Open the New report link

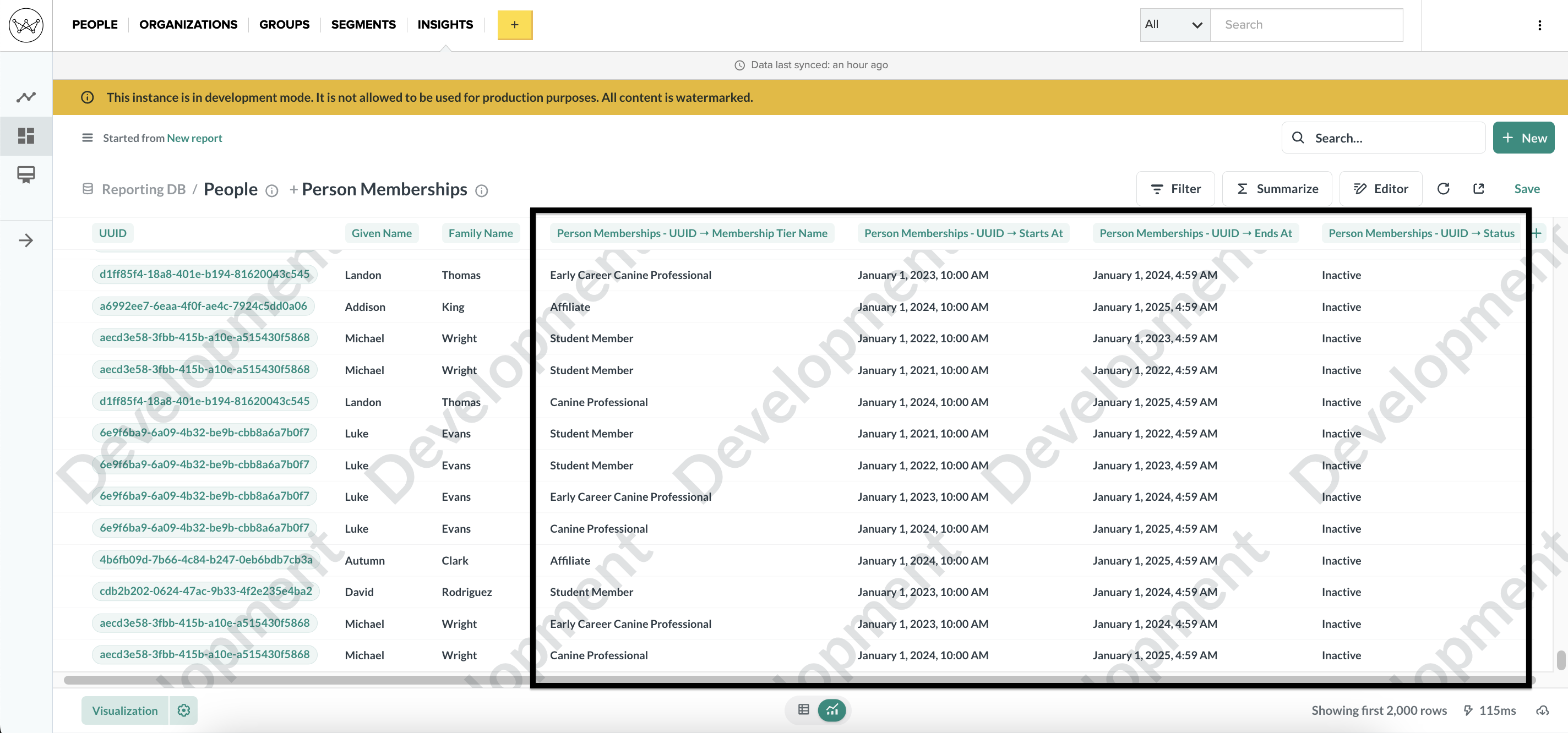(194, 138)
